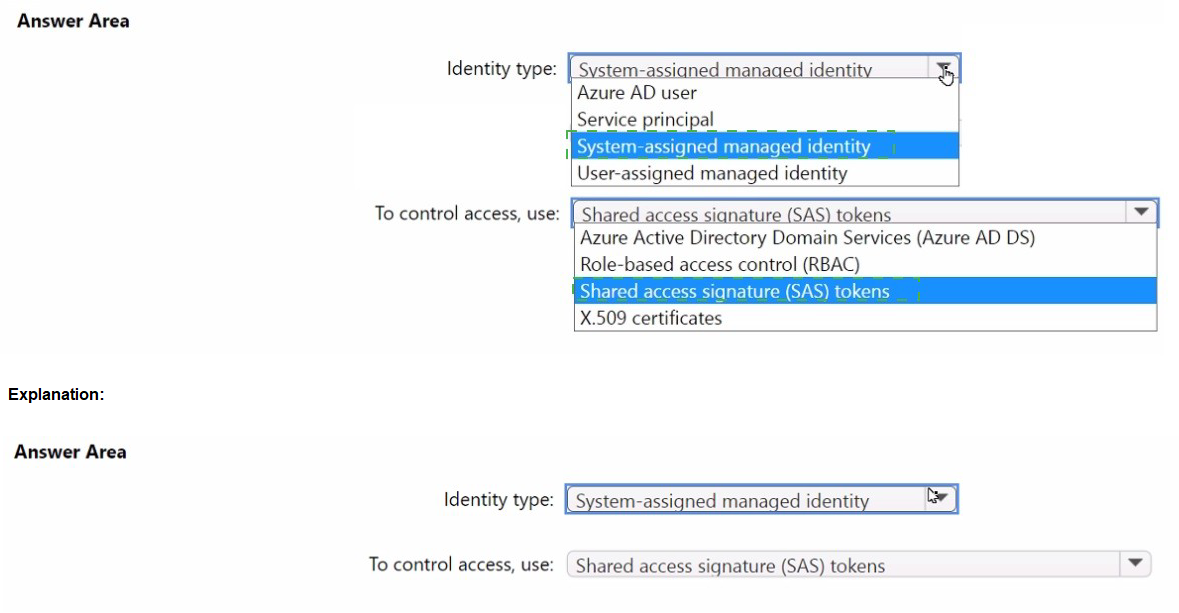Viewport: 1179px width, 613px height.
Task: Choose Azure Active Directory Domain Services option
Action: click(x=807, y=238)
